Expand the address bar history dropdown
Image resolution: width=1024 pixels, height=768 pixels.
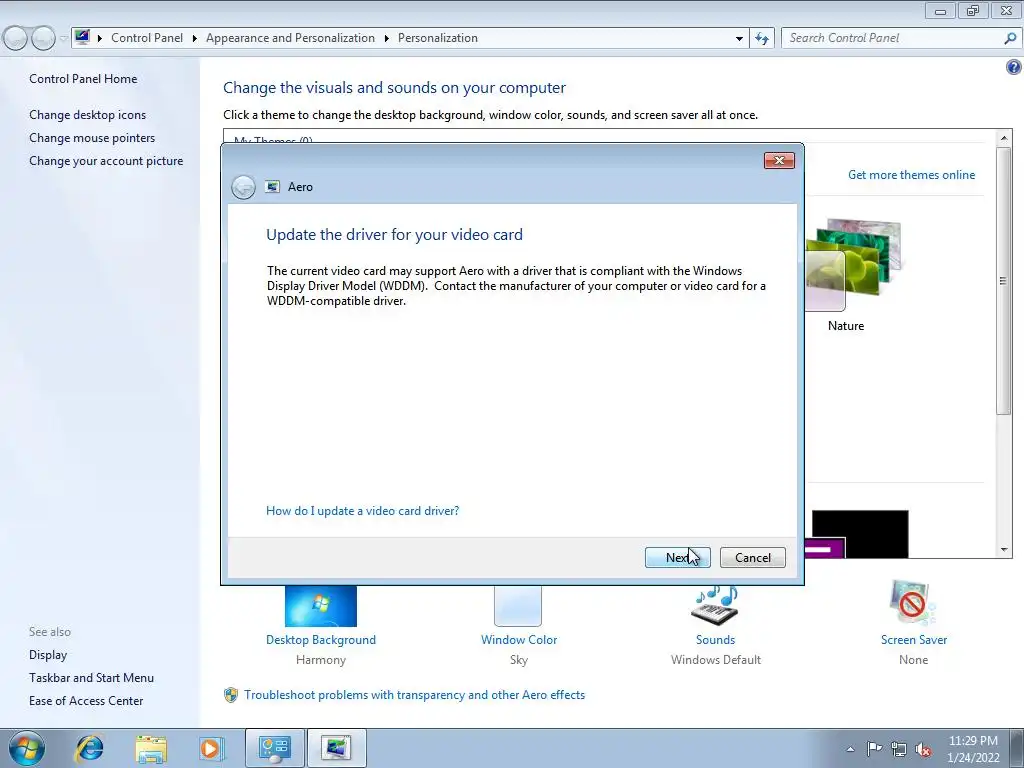(x=739, y=39)
